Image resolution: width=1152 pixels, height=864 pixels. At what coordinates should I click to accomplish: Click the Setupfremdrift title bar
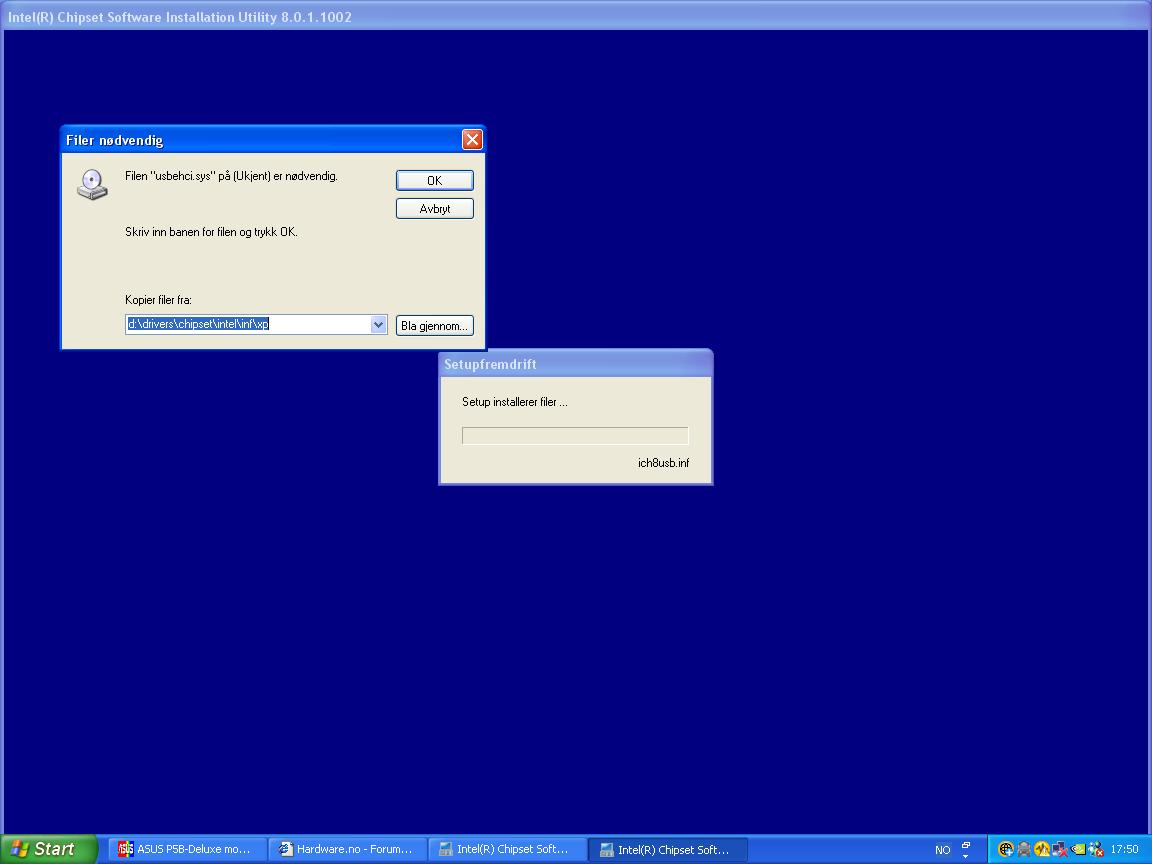click(575, 364)
